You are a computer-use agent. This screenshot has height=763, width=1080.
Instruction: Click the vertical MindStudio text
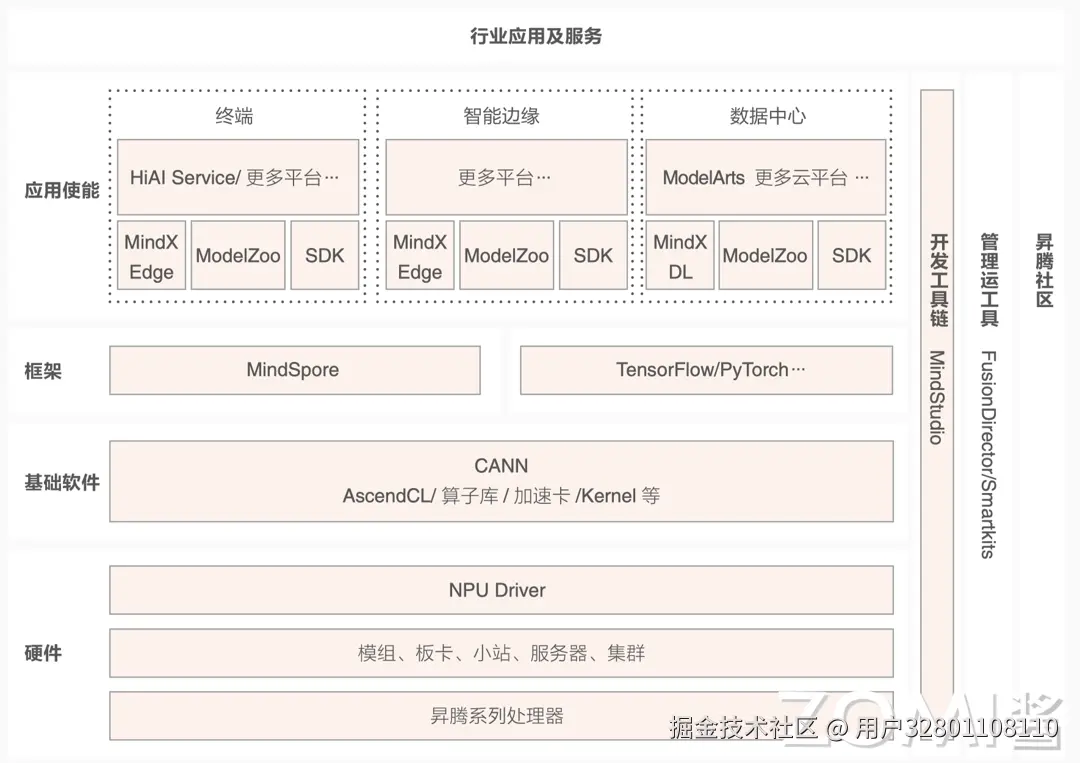pos(937,397)
